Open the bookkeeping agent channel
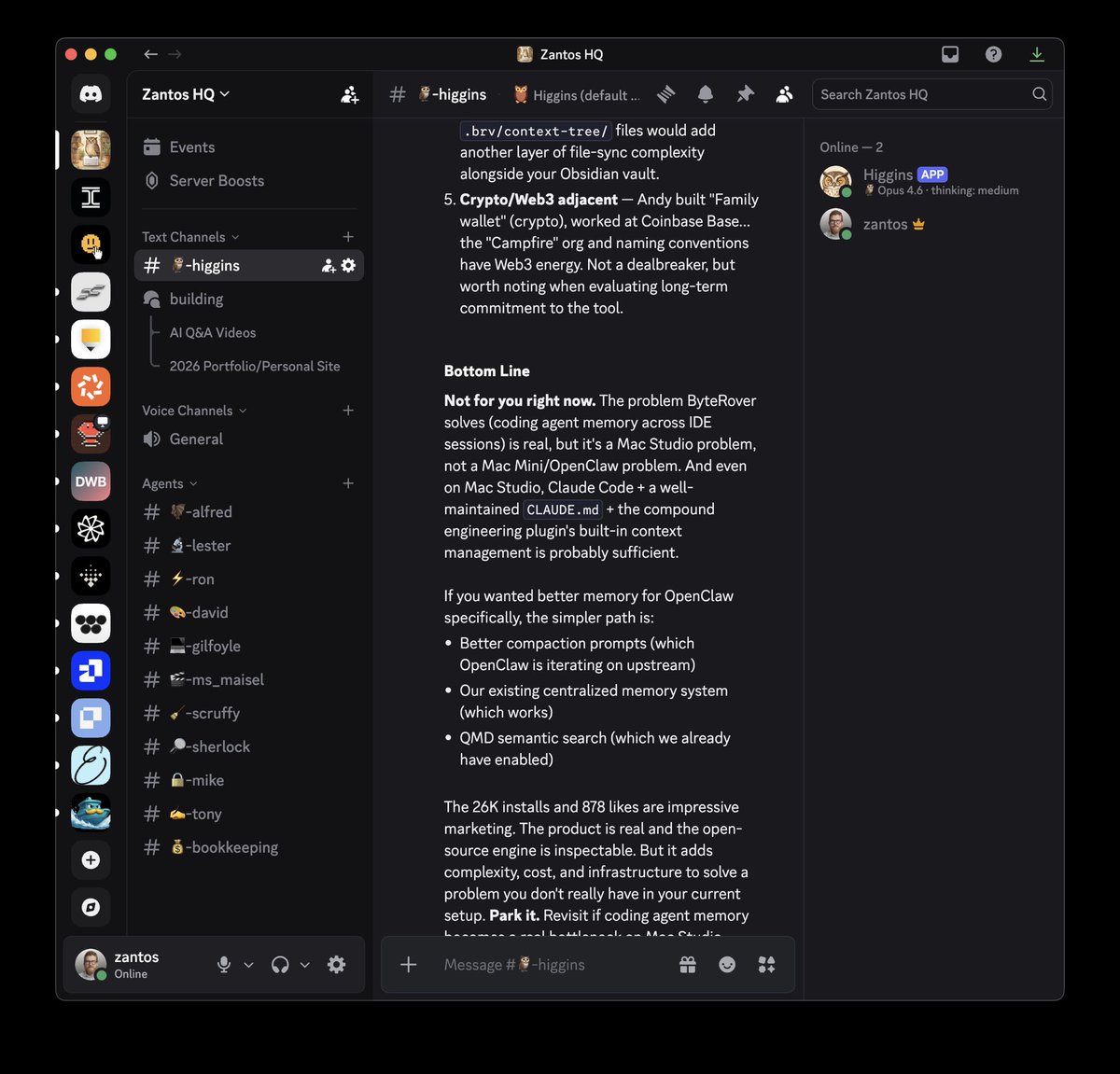1120x1074 pixels. tap(249, 848)
